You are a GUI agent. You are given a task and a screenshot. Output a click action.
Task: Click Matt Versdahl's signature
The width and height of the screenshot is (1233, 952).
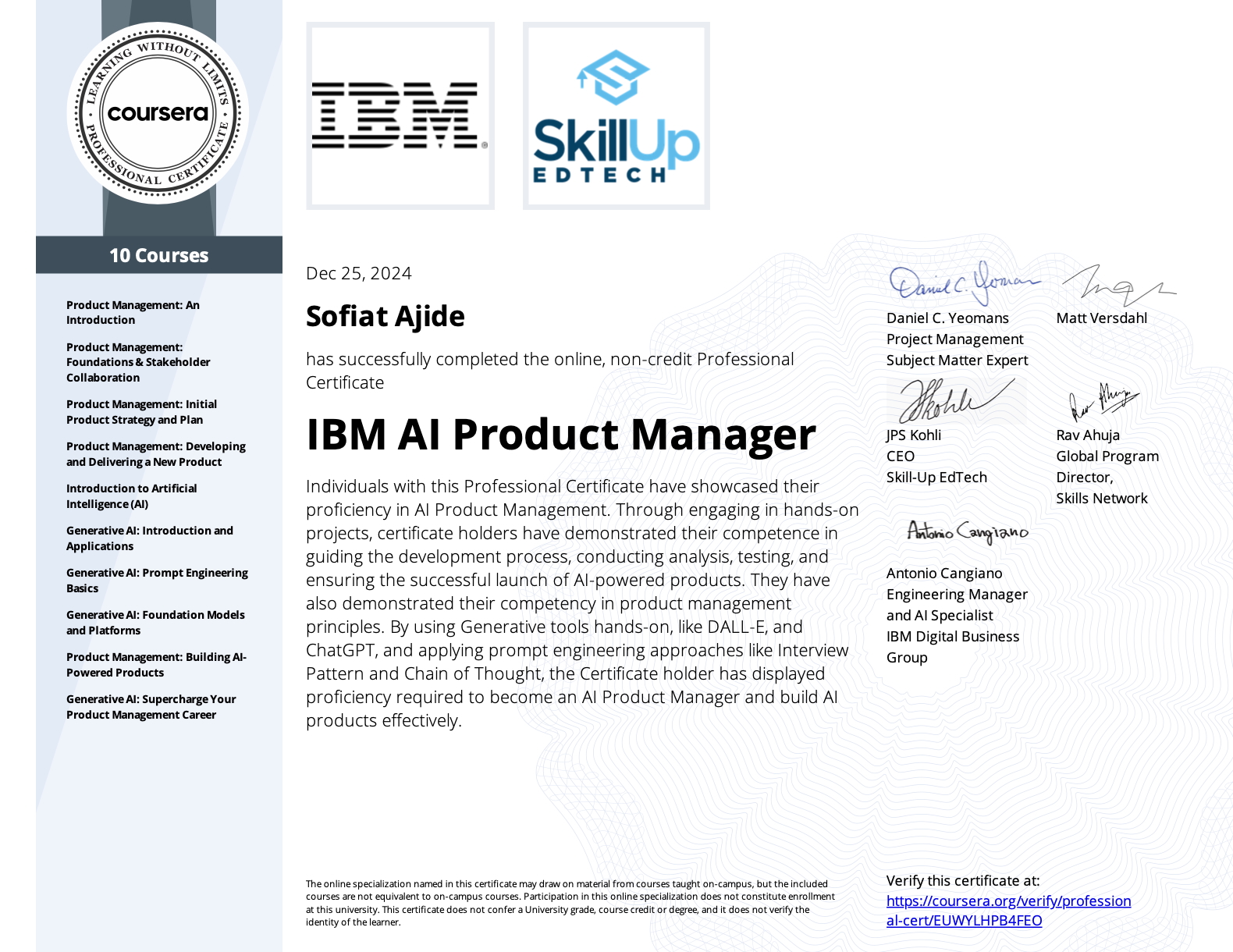point(1118,286)
